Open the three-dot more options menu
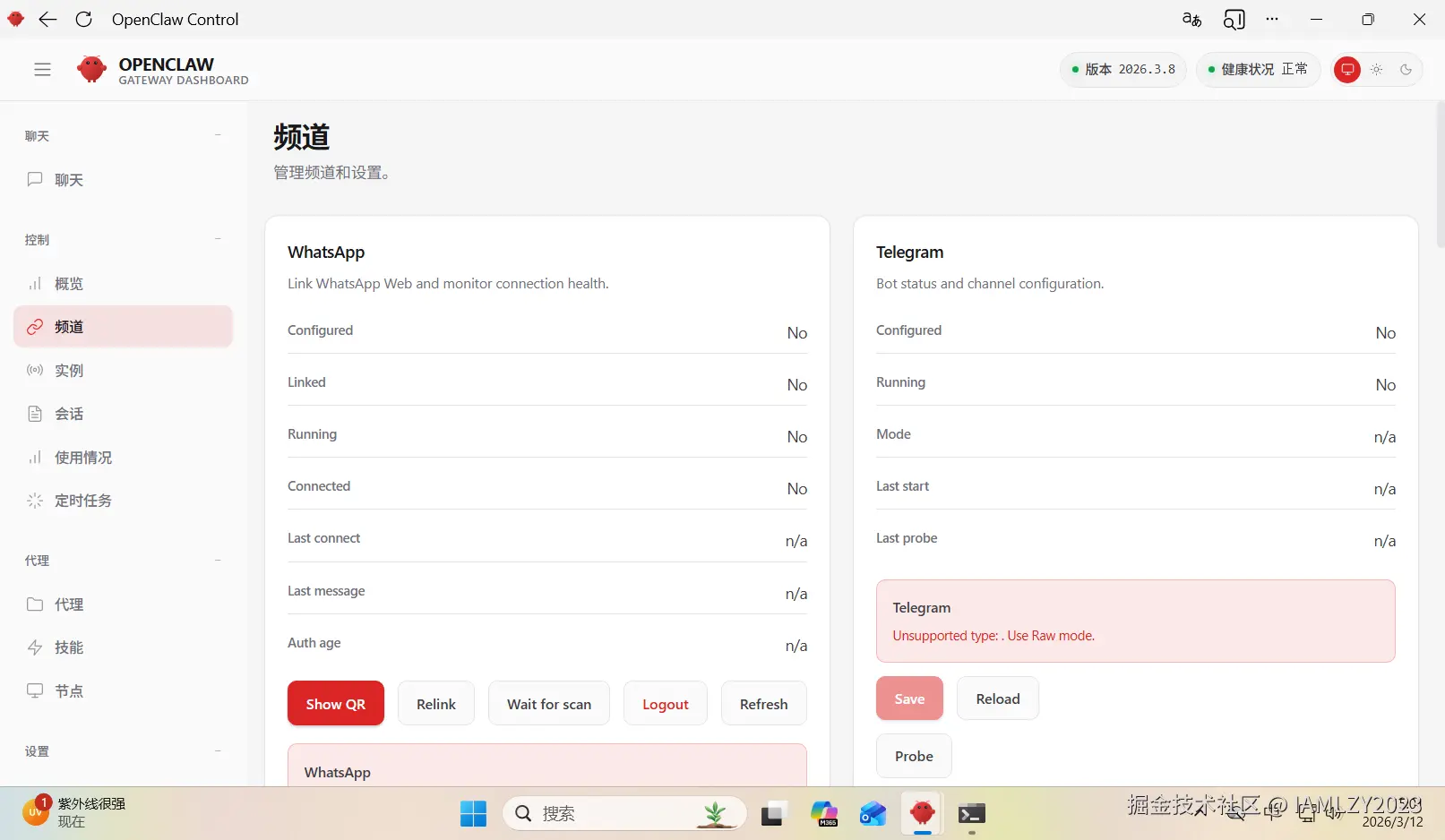This screenshot has width=1445, height=840. coord(1272,19)
